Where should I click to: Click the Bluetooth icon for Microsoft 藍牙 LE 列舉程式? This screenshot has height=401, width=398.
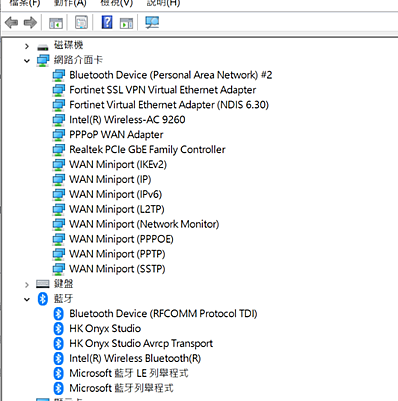pyautogui.click(x=59, y=373)
